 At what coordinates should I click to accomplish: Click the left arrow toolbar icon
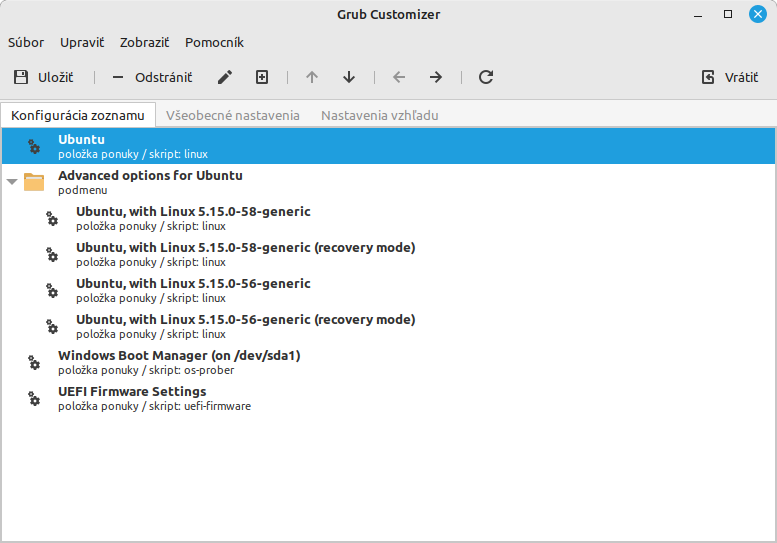pyautogui.click(x=399, y=77)
